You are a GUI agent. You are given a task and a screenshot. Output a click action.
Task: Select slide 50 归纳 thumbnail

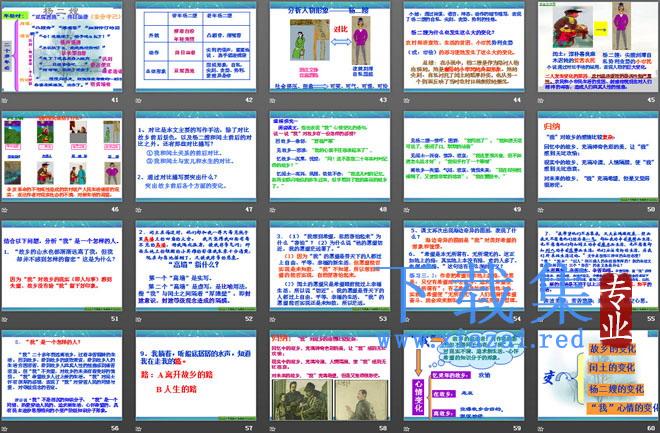(x=598, y=157)
